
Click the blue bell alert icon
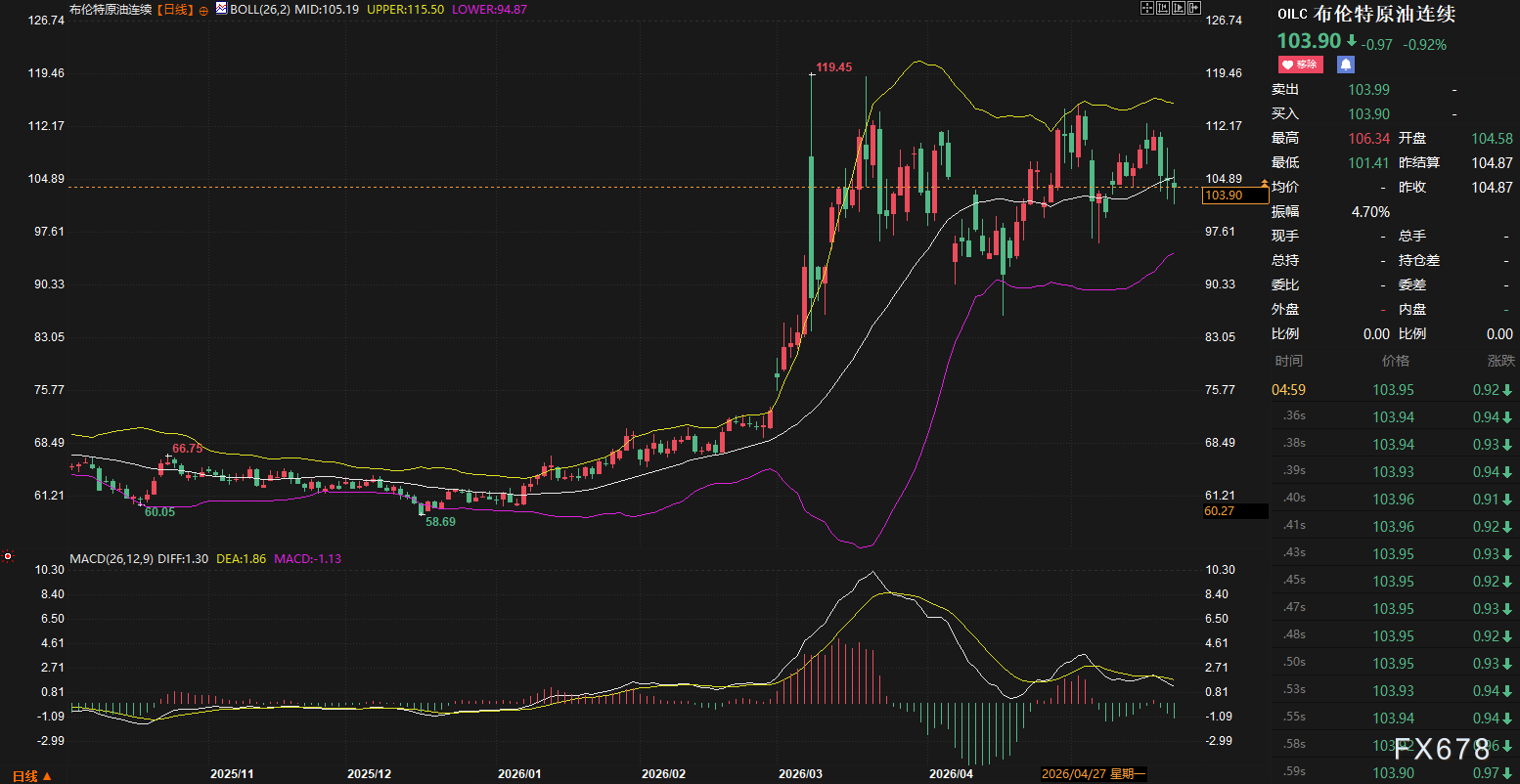tap(1346, 65)
